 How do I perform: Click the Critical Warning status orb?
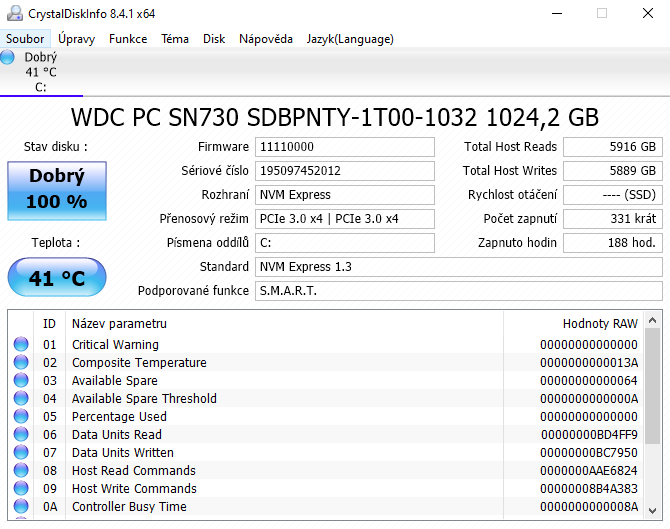click(21, 345)
